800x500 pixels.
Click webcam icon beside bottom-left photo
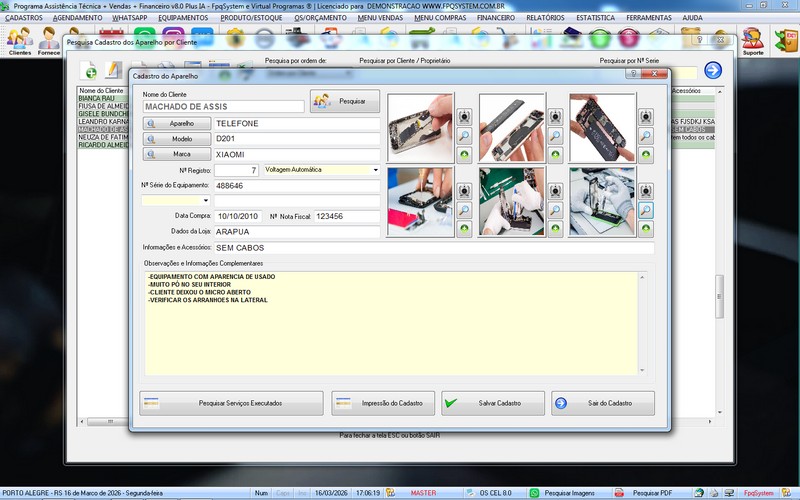[x=464, y=191]
